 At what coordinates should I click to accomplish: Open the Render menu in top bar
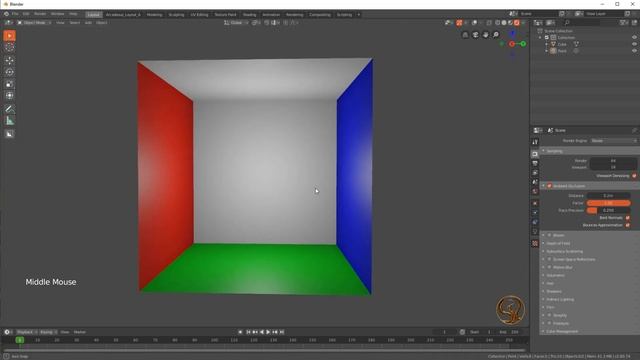point(40,14)
